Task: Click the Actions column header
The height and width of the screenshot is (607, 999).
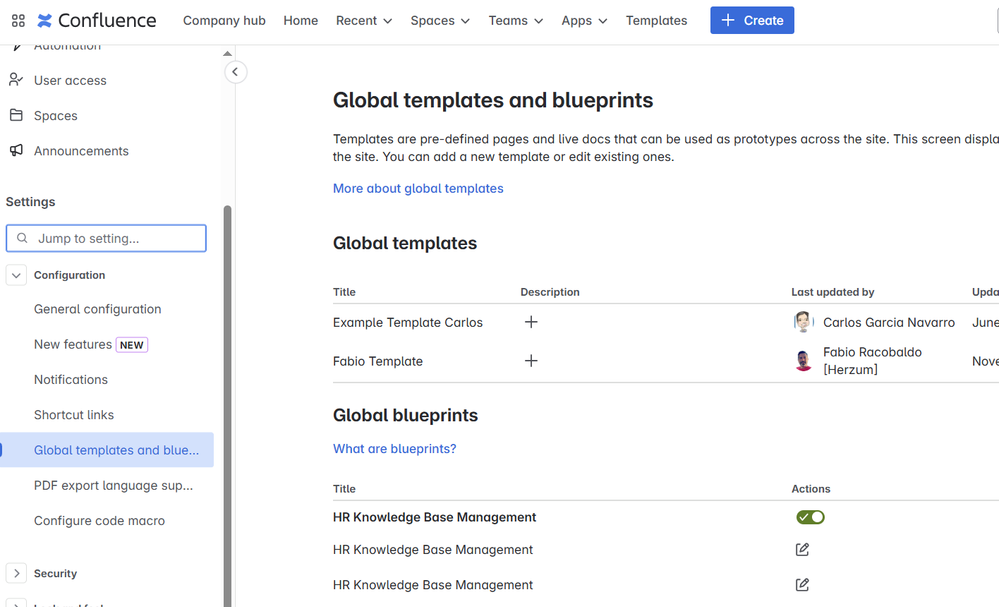Action: pos(810,489)
